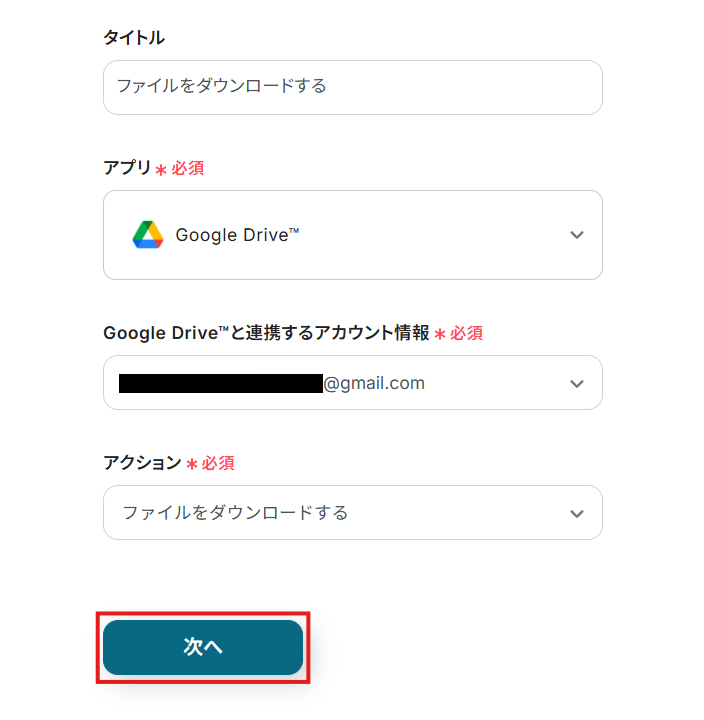Click the 必須 marker beside アクション
This screenshot has width=704, height=720.
(218, 463)
